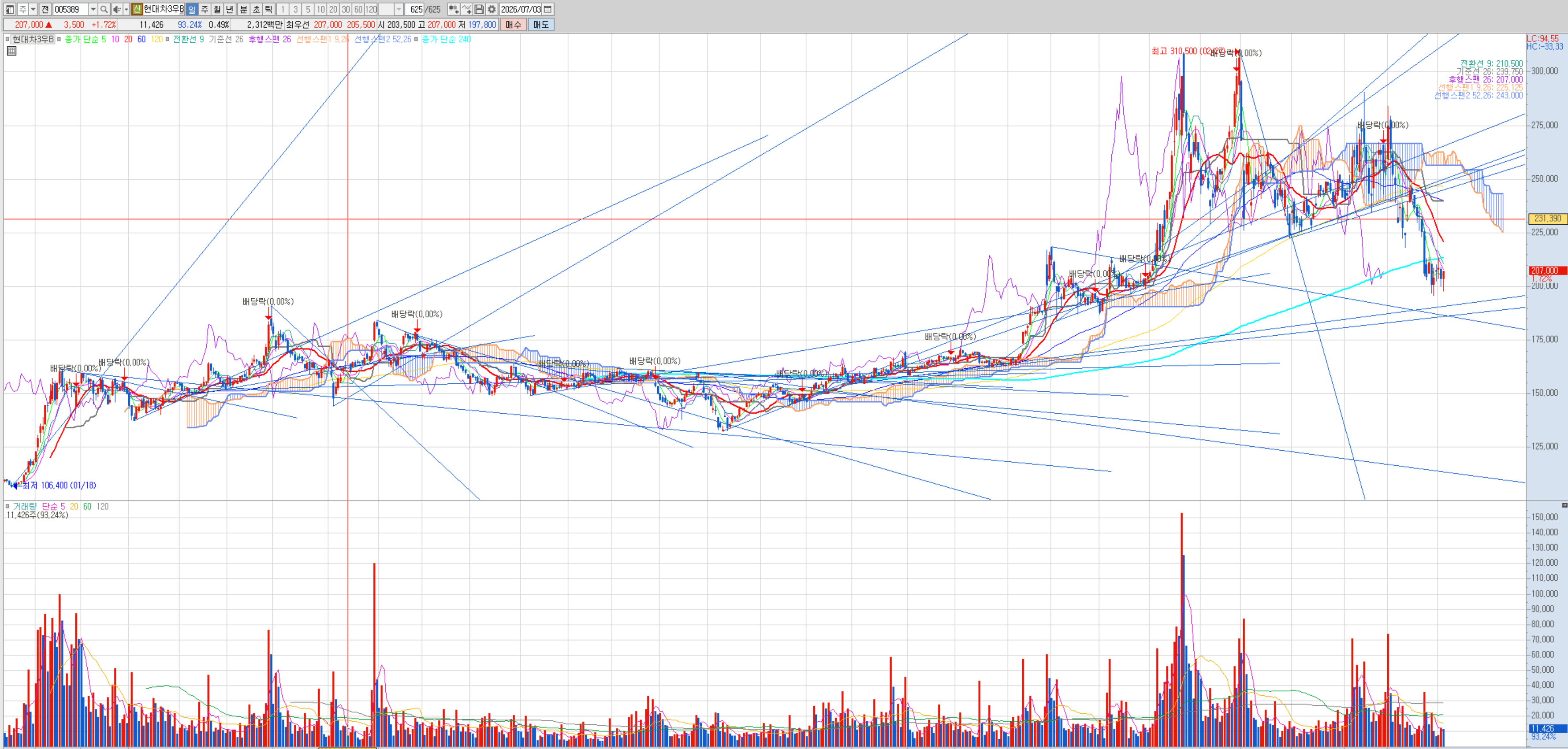This screenshot has width=1568, height=749.
Task: Click the magenta 10 moving average label
Action: [115, 39]
